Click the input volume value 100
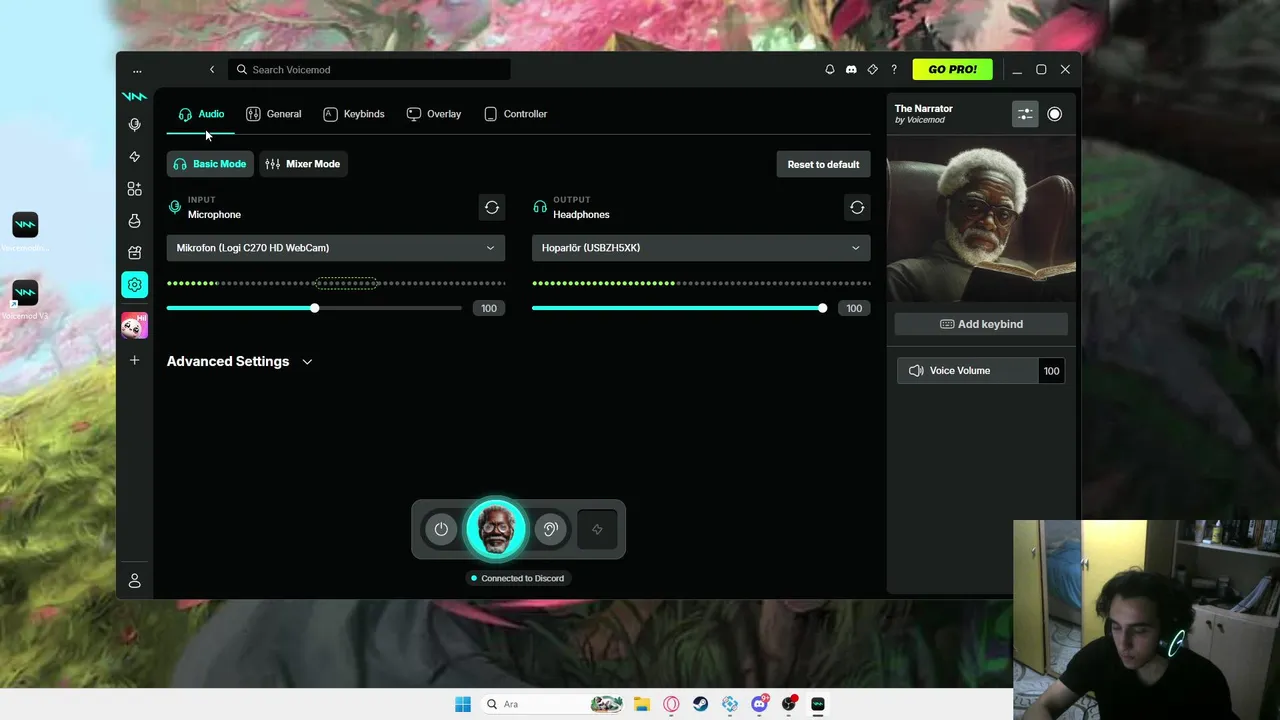 [x=489, y=308]
